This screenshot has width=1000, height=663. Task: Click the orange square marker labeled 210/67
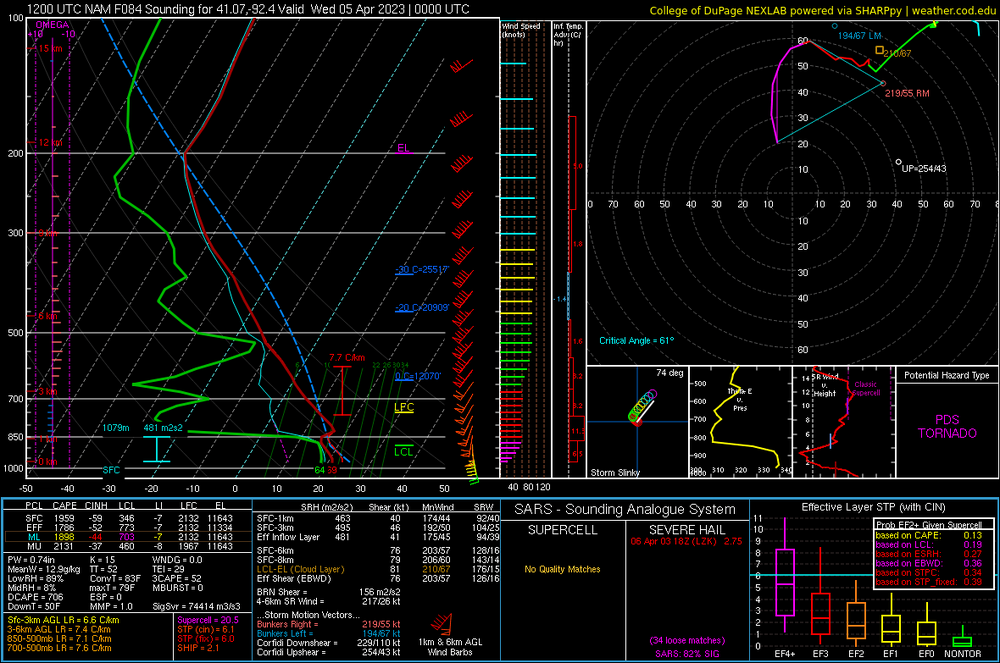point(879,50)
